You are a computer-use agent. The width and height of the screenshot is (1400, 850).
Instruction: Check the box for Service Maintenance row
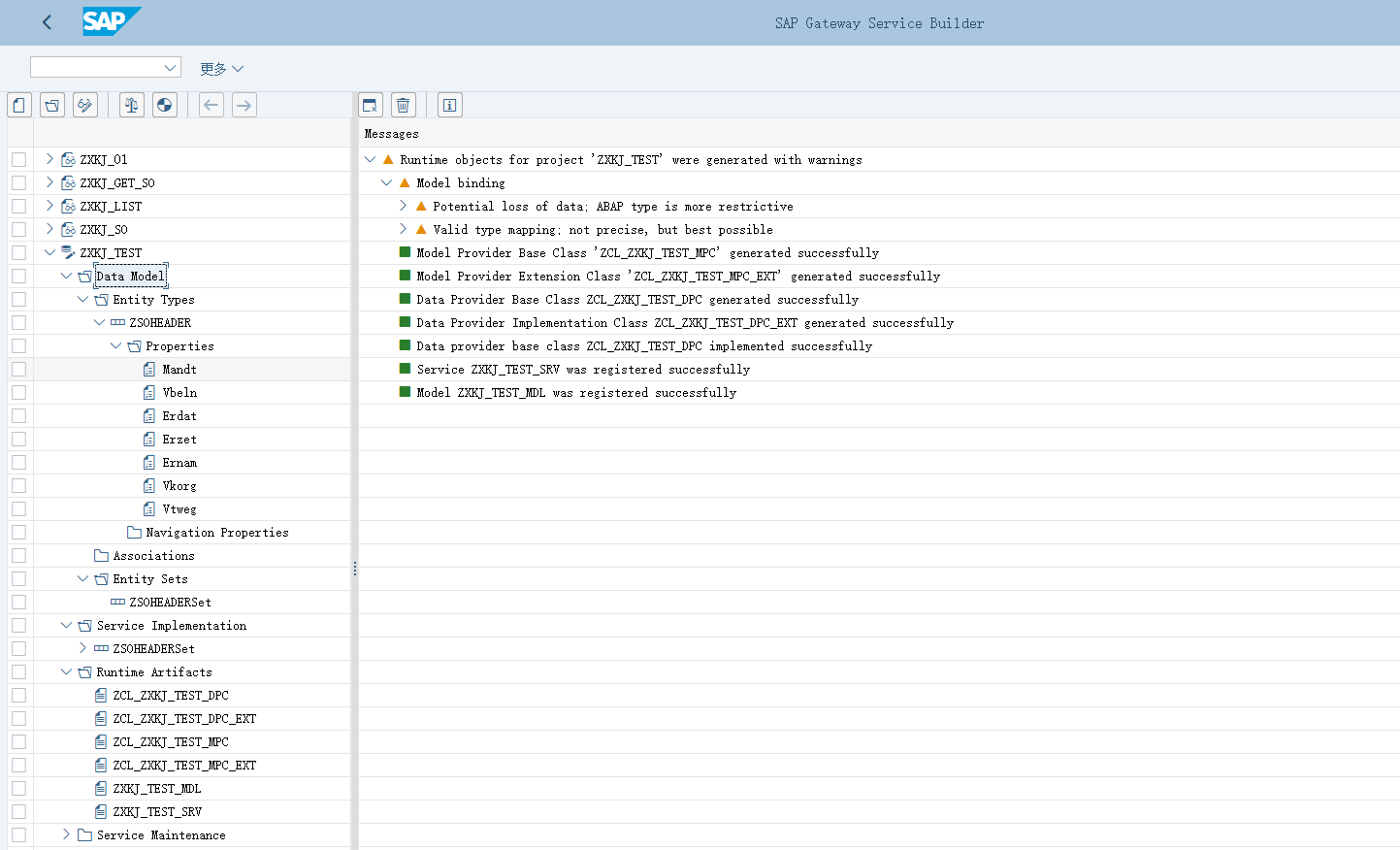19,834
